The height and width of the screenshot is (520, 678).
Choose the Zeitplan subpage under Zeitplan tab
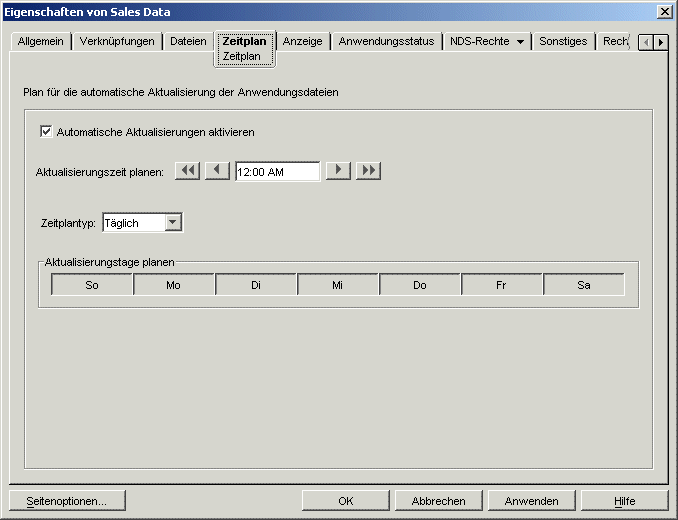[x=242, y=56]
